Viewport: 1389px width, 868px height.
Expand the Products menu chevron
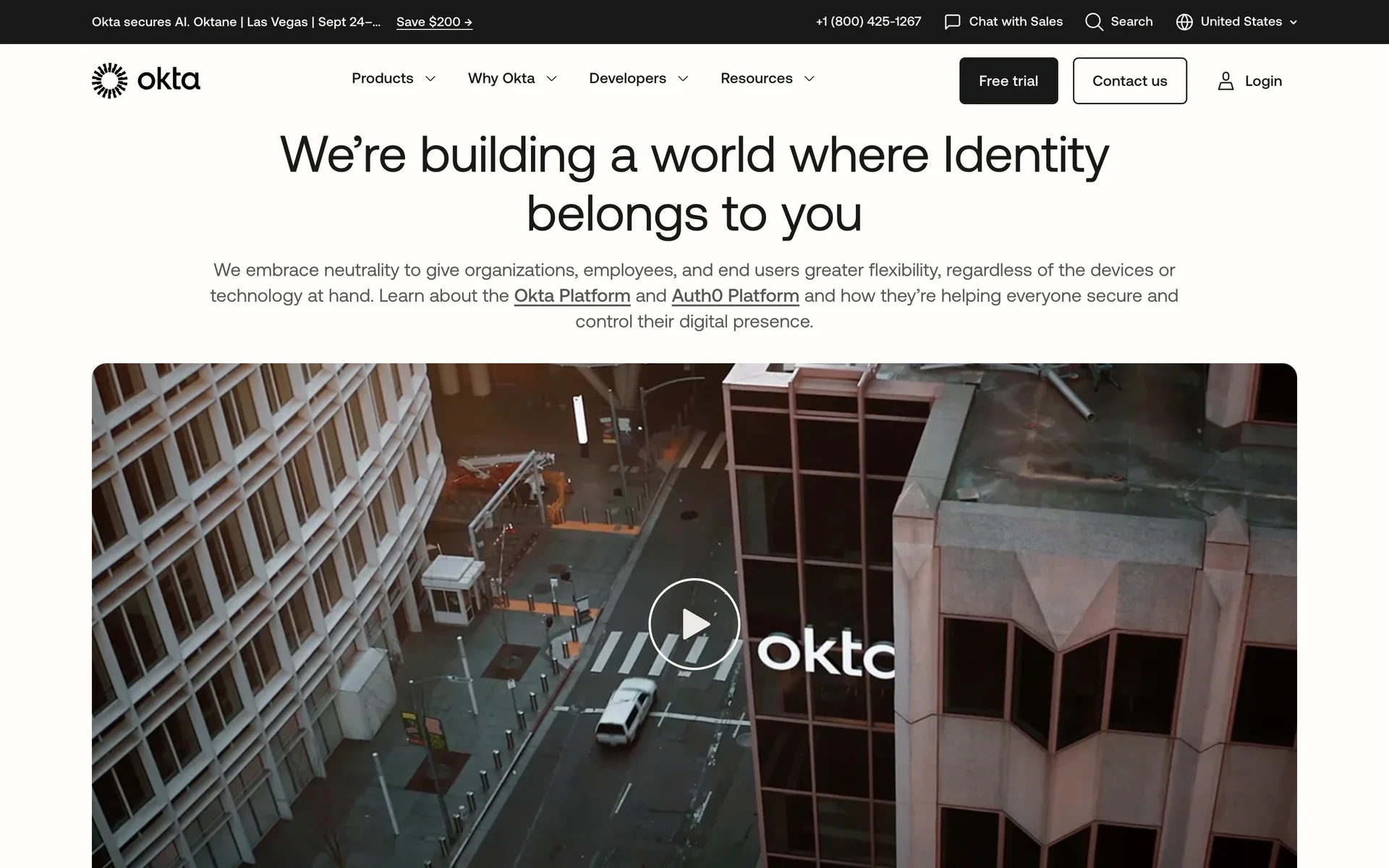point(430,79)
